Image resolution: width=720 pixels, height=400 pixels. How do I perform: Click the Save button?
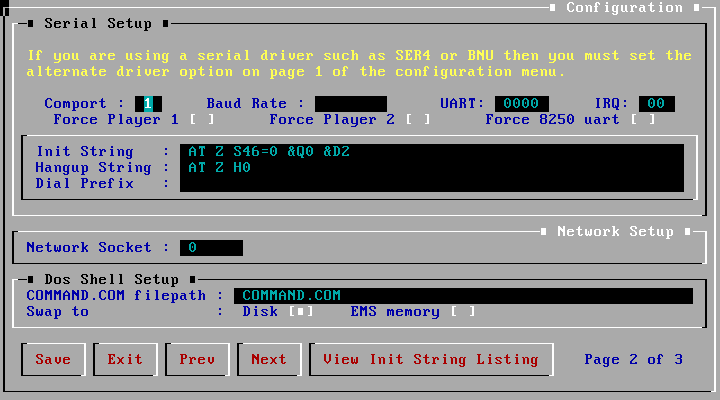[x=53, y=359]
